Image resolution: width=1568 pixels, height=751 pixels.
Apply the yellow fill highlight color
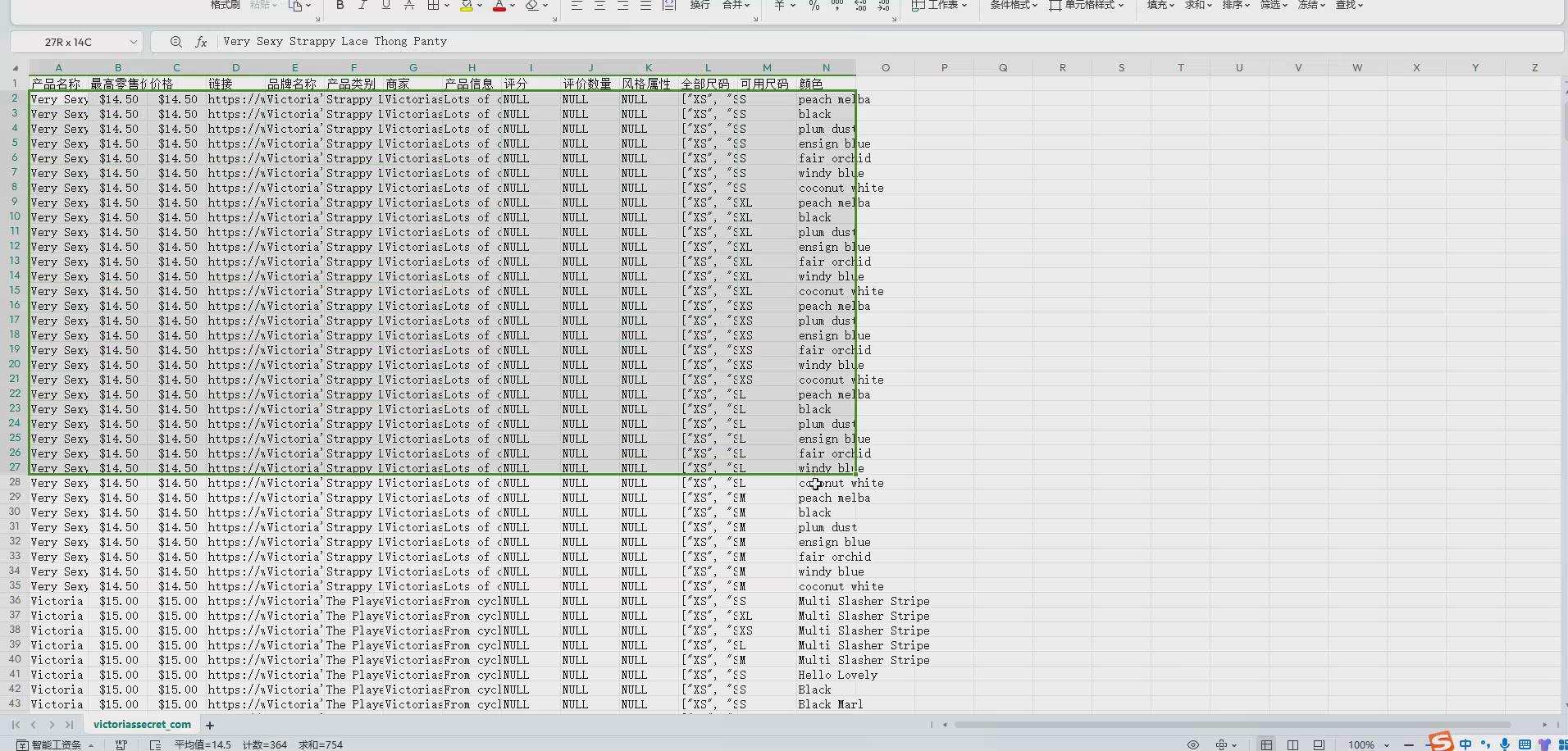pyautogui.click(x=466, y=5)
